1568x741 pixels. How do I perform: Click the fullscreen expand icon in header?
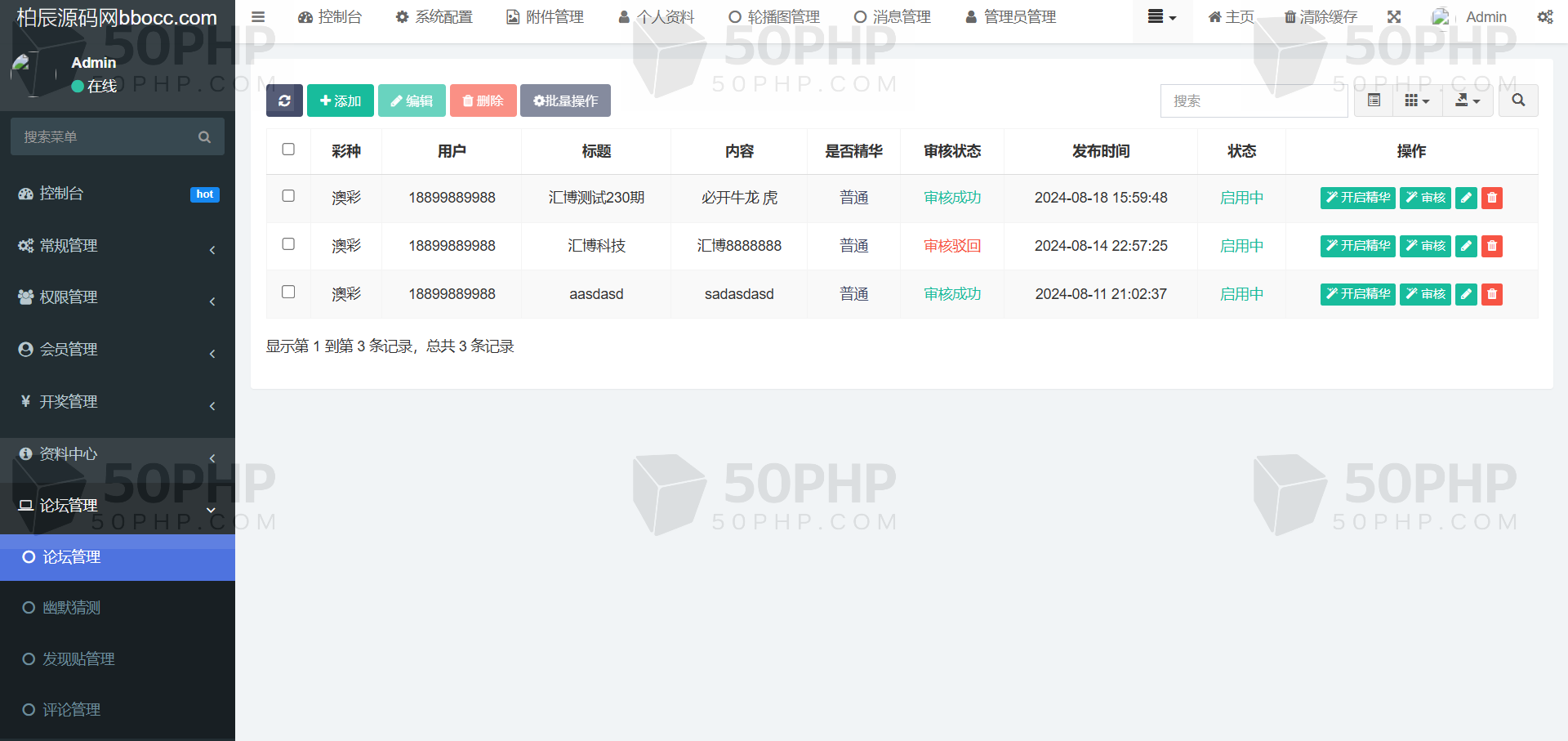pyautogui.click(x=1394, y=17)
